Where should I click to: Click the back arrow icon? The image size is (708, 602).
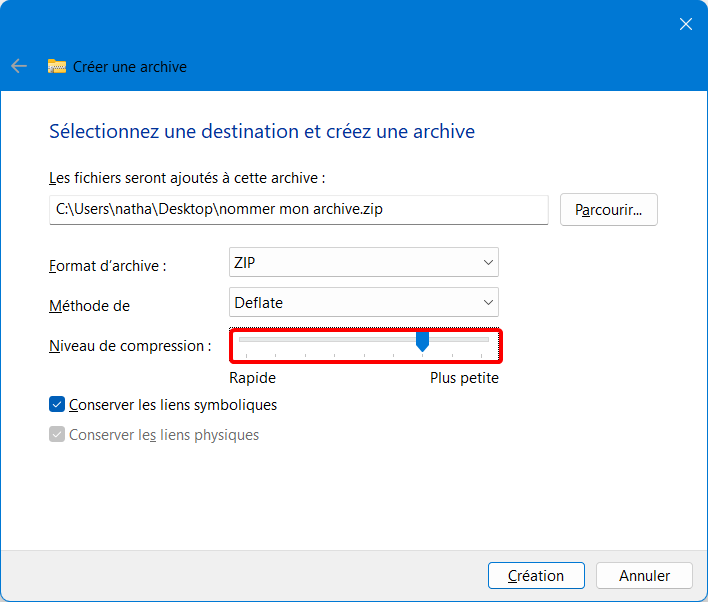[19, 66]
